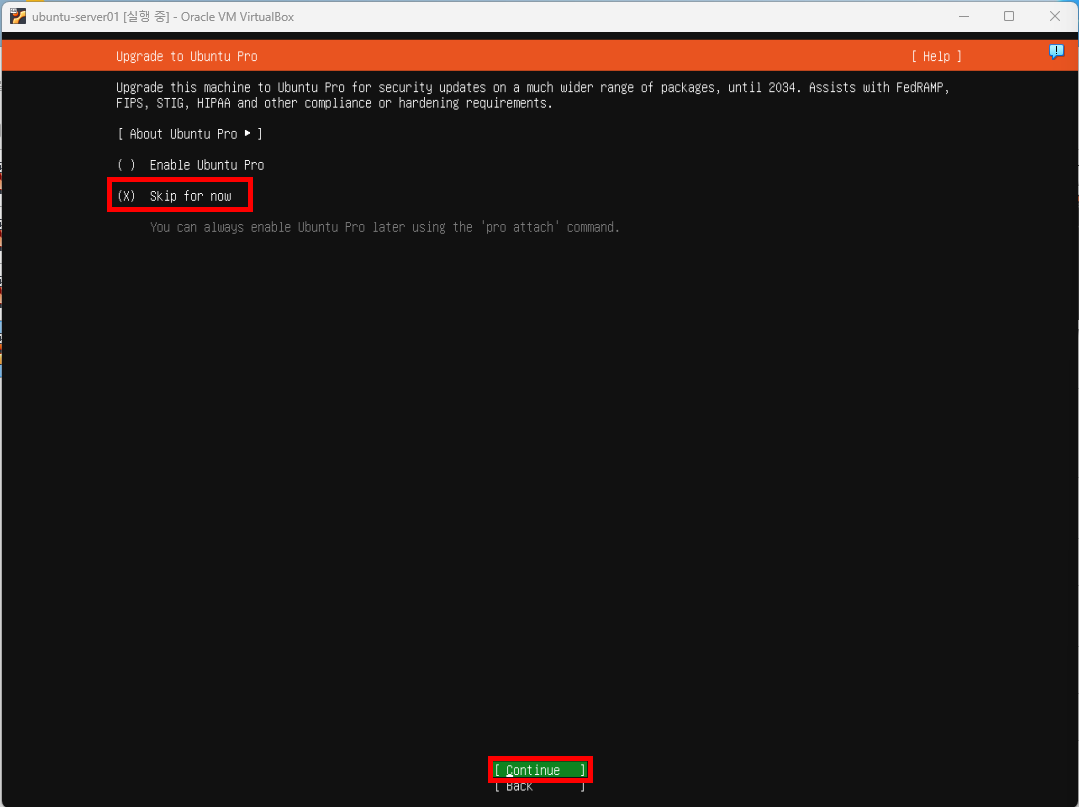Expand the About Ubuntu Pro section
1079x807 pixels.
click(x=190, y=134)
